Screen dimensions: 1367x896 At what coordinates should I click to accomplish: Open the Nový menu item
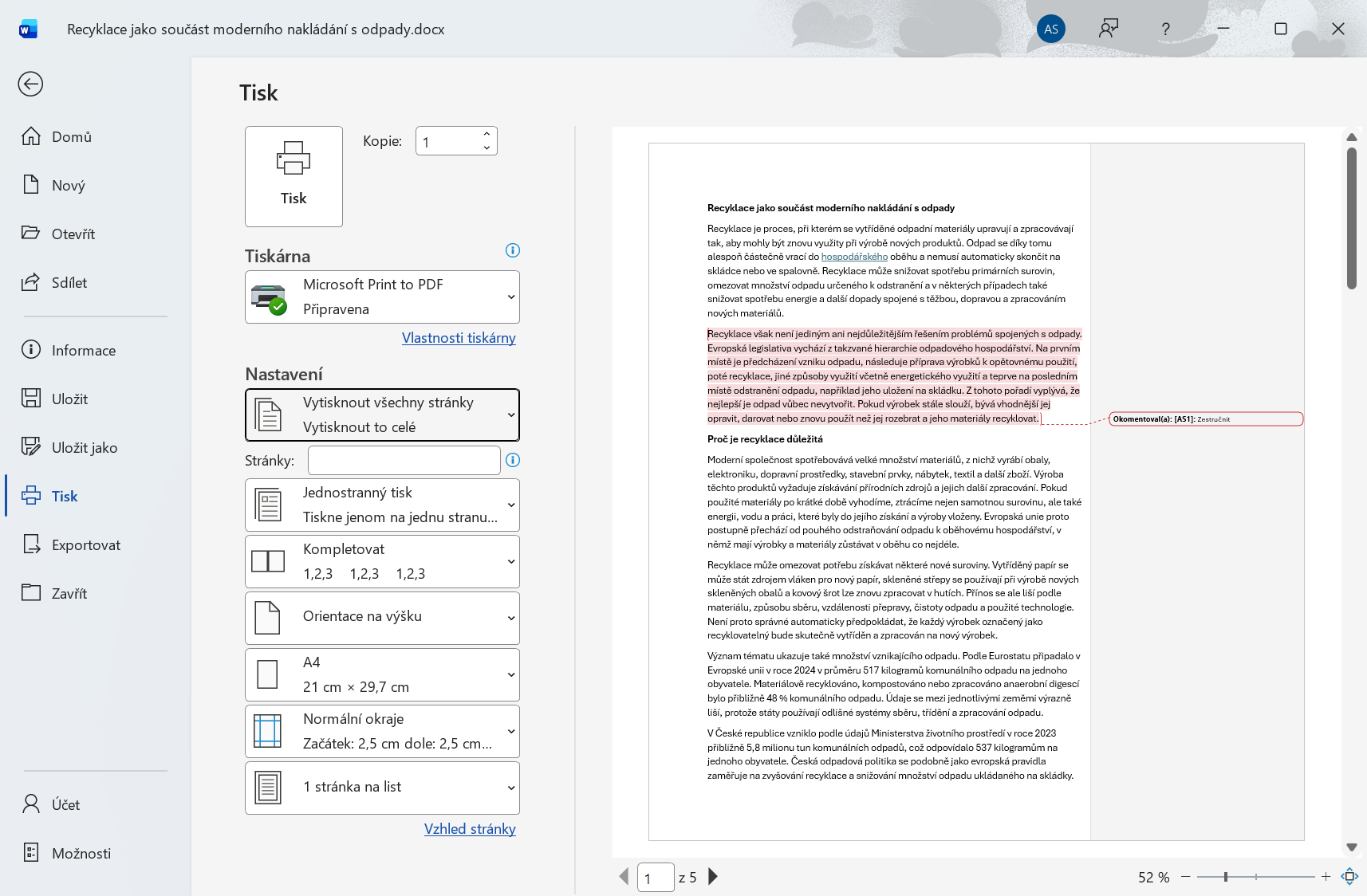click(x=96, y=185)
